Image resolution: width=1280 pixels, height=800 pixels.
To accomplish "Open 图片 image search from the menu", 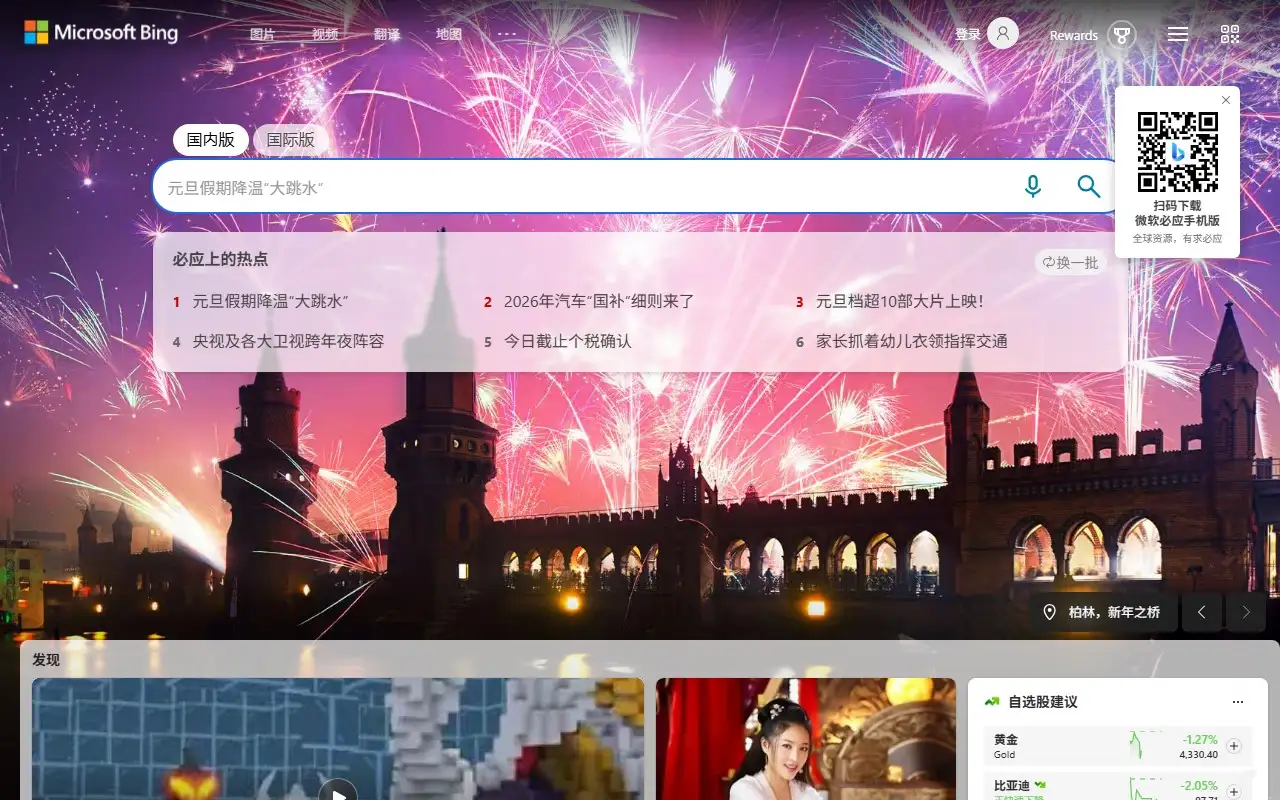I will point(262,33).
